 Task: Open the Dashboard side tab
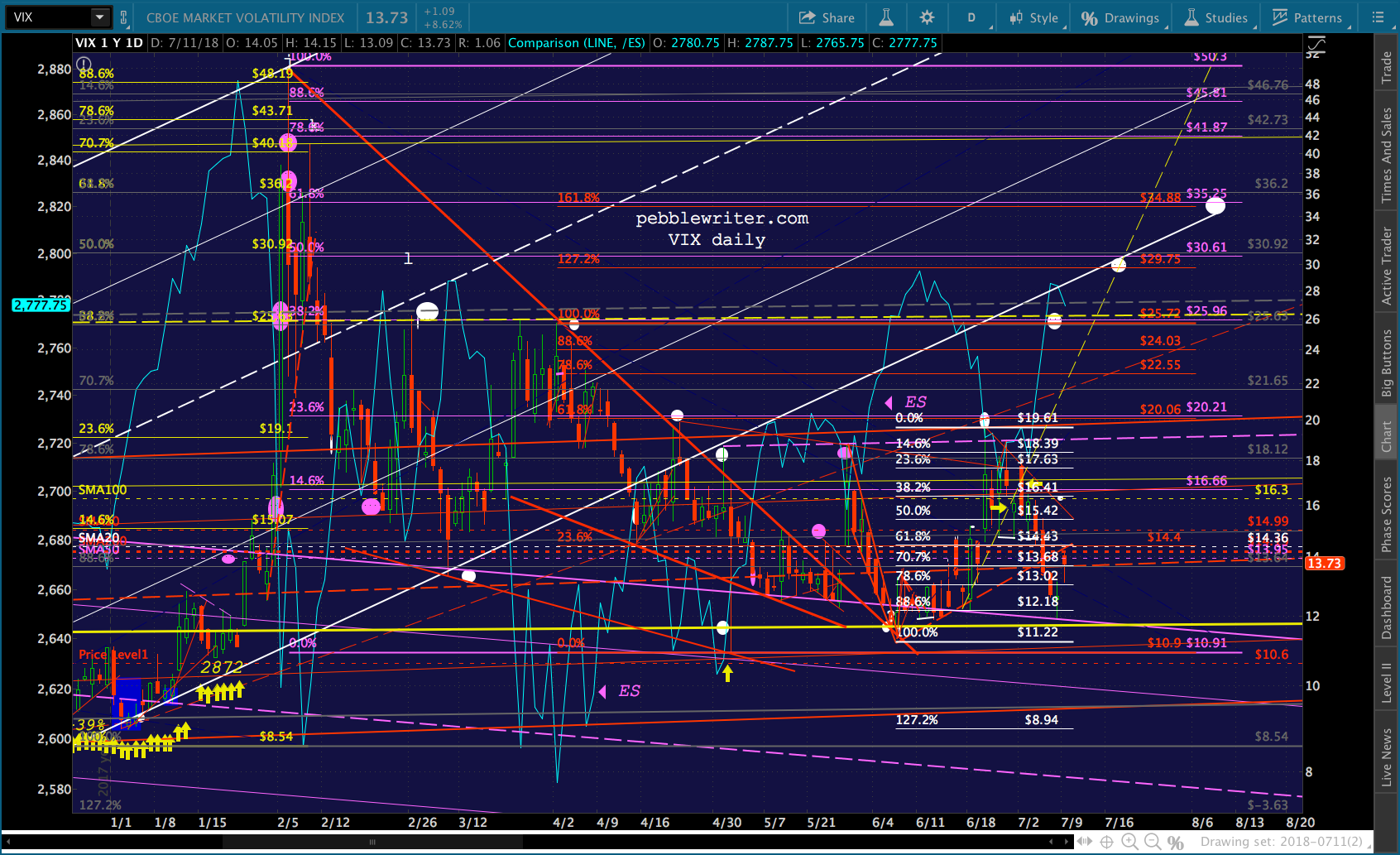coord(1387,608)
